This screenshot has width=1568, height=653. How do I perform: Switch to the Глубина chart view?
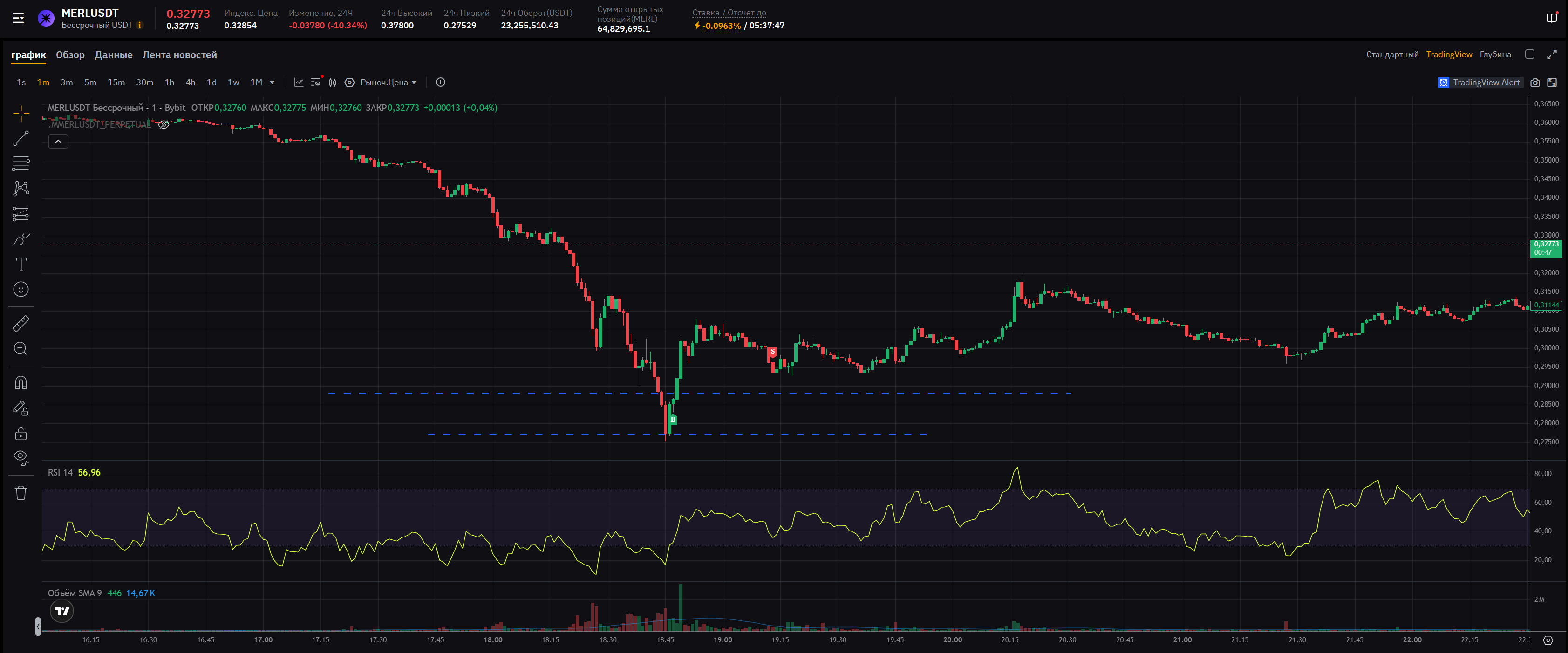1495,55
